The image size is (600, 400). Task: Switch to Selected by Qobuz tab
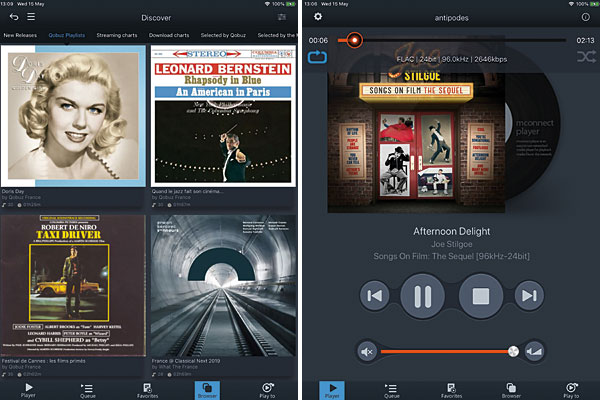[x=223, y=35]
